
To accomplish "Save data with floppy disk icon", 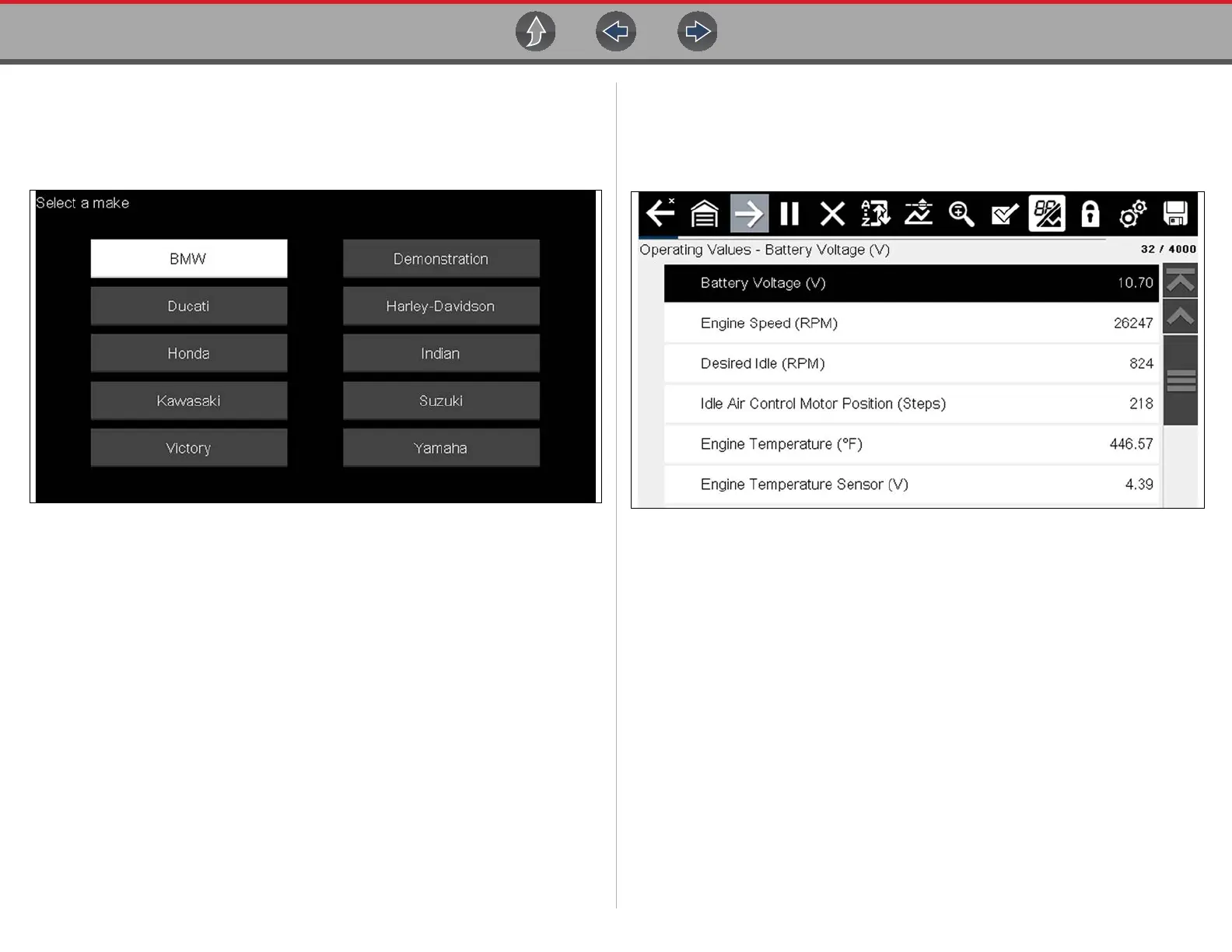I will point(1175,213).
